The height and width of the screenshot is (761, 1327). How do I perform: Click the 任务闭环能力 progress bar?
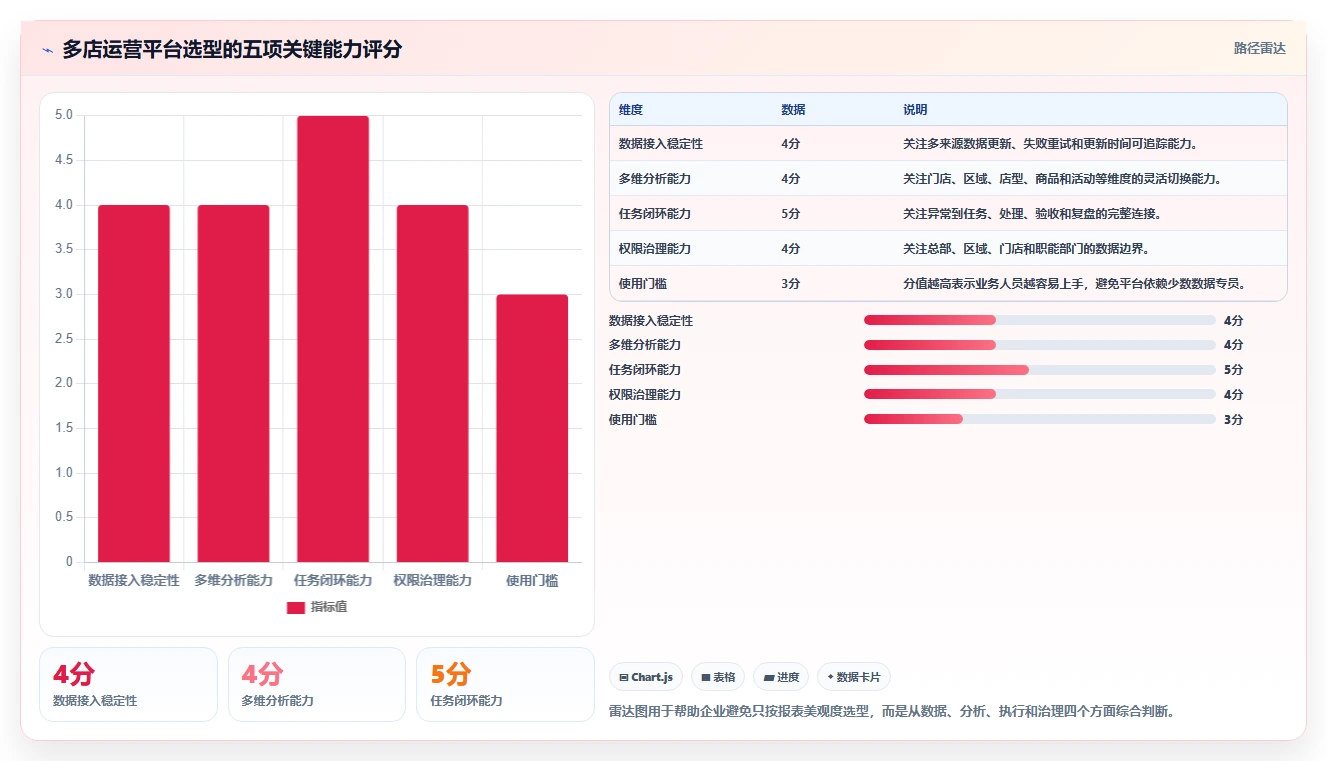click(x=1040, y=370)
